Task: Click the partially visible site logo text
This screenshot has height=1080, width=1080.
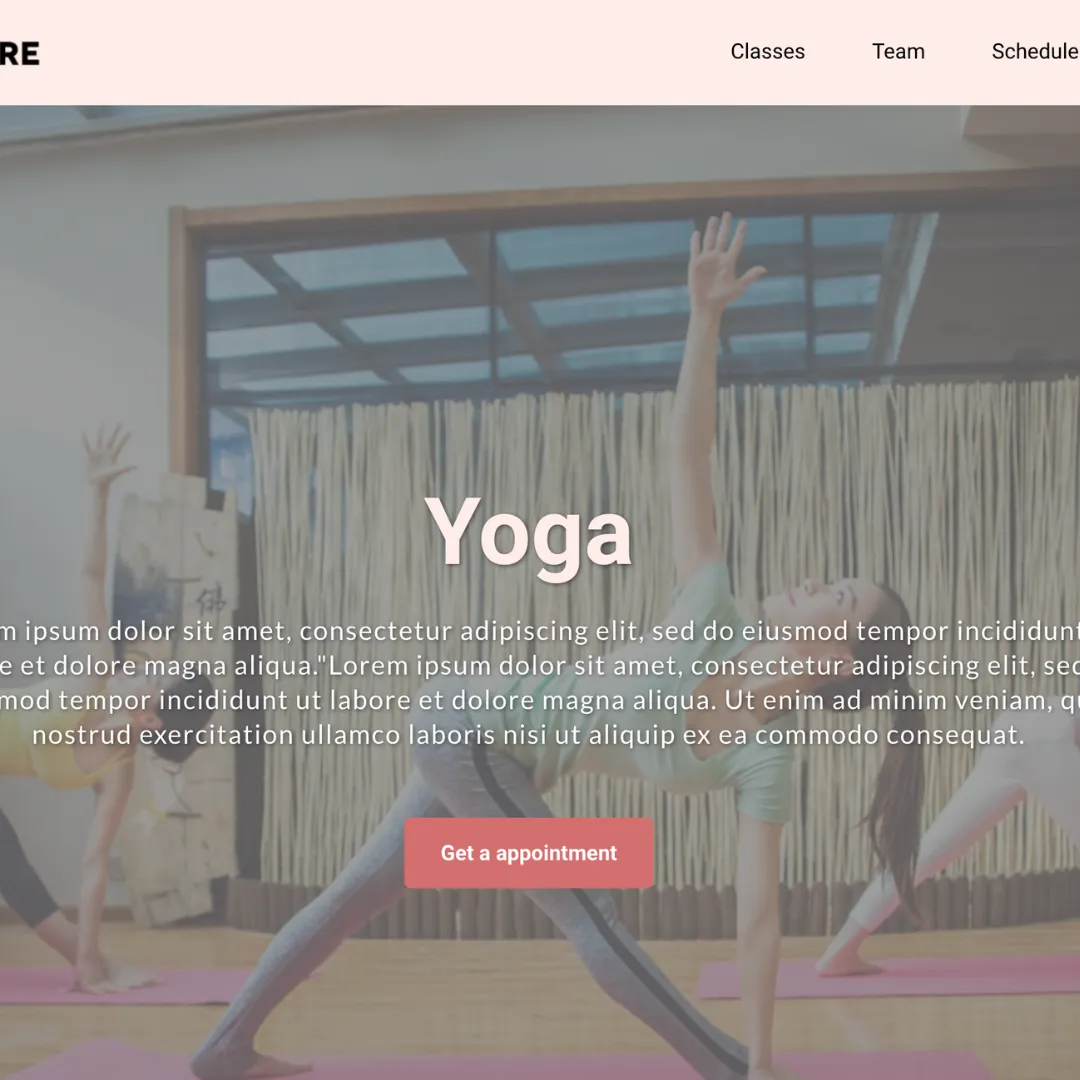Action: 19,54
